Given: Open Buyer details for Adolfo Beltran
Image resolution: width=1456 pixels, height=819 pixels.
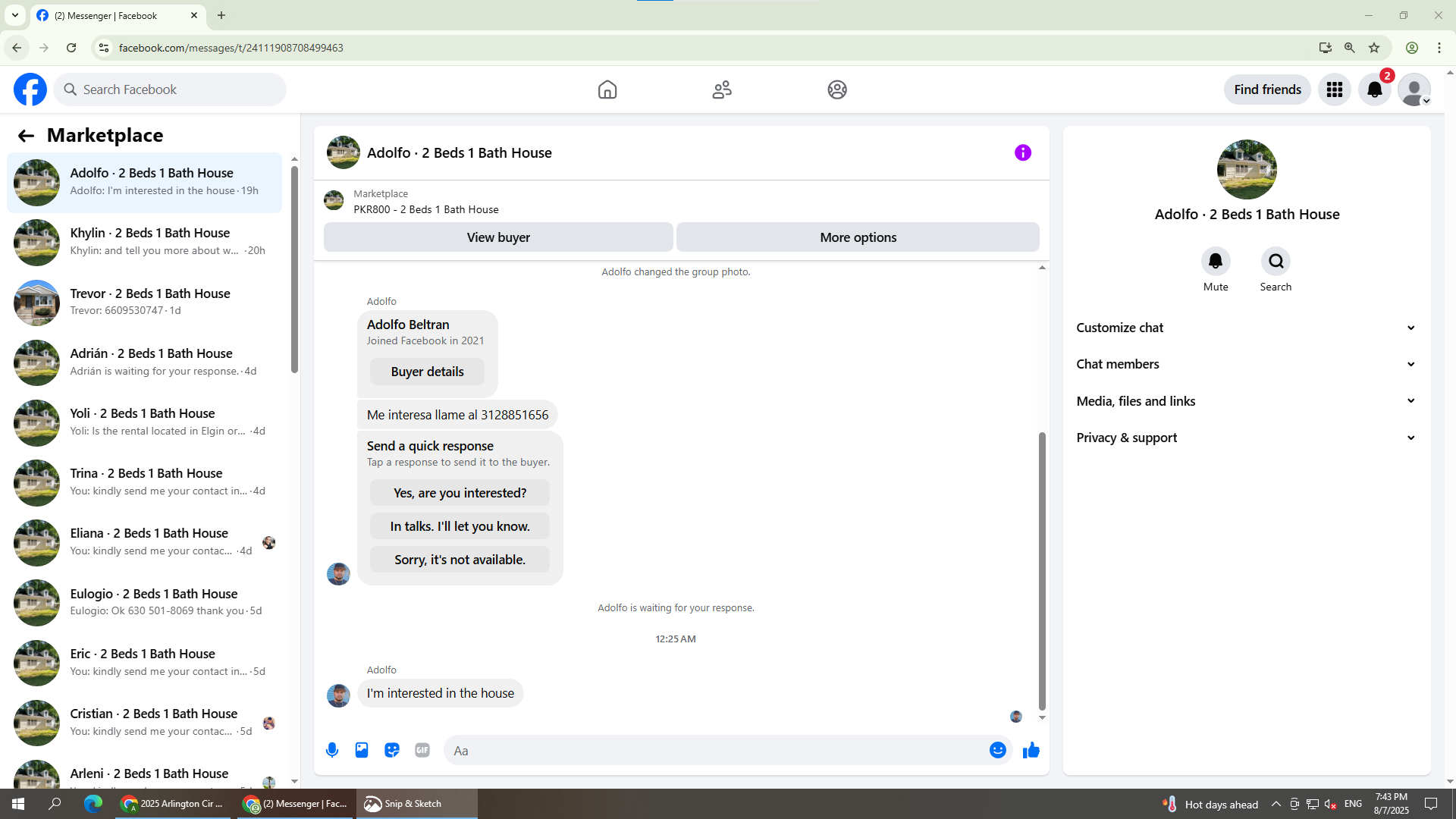Looking at the screenshot, I should pos(427,372).
